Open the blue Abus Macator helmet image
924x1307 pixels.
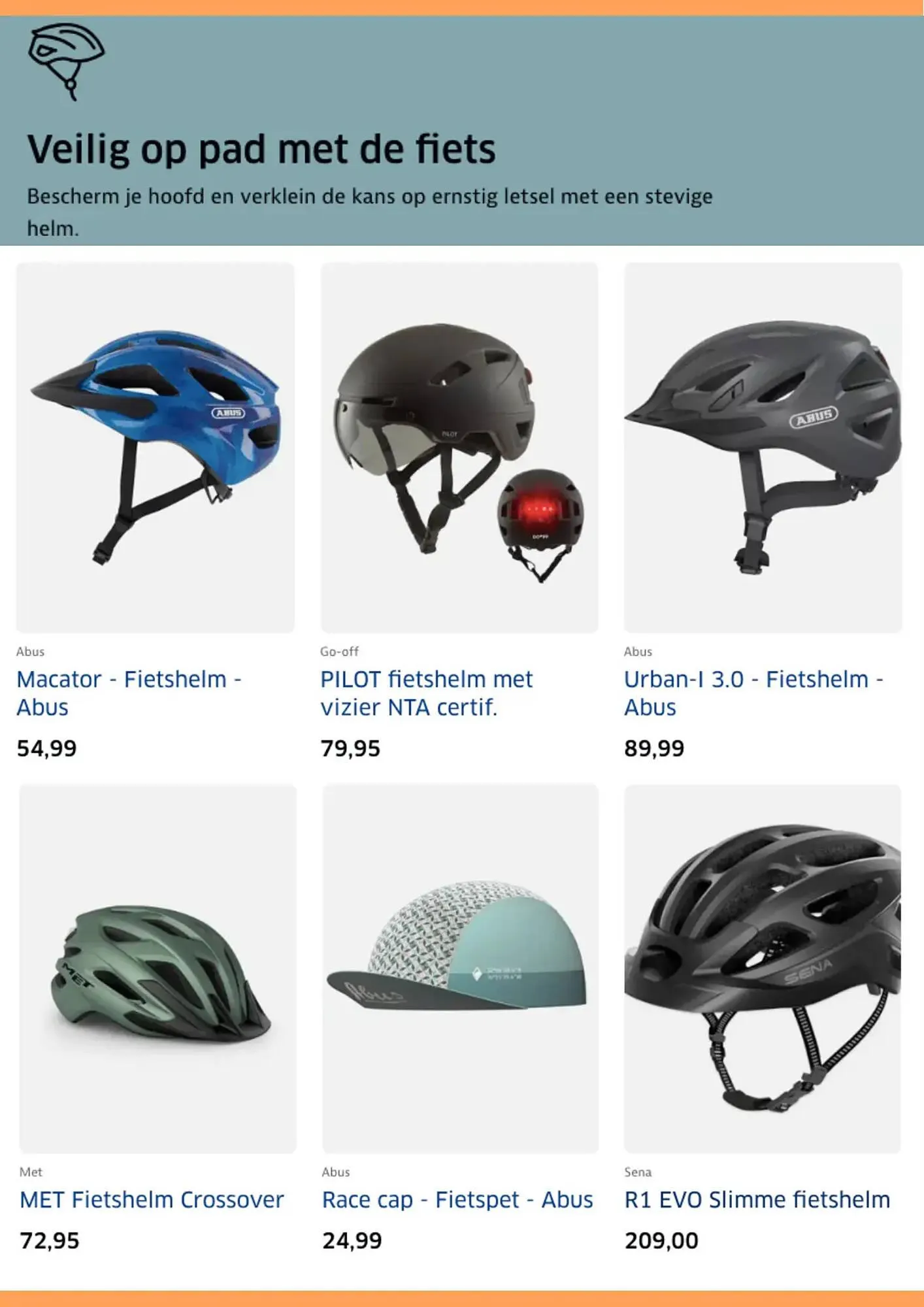(156, 448)
